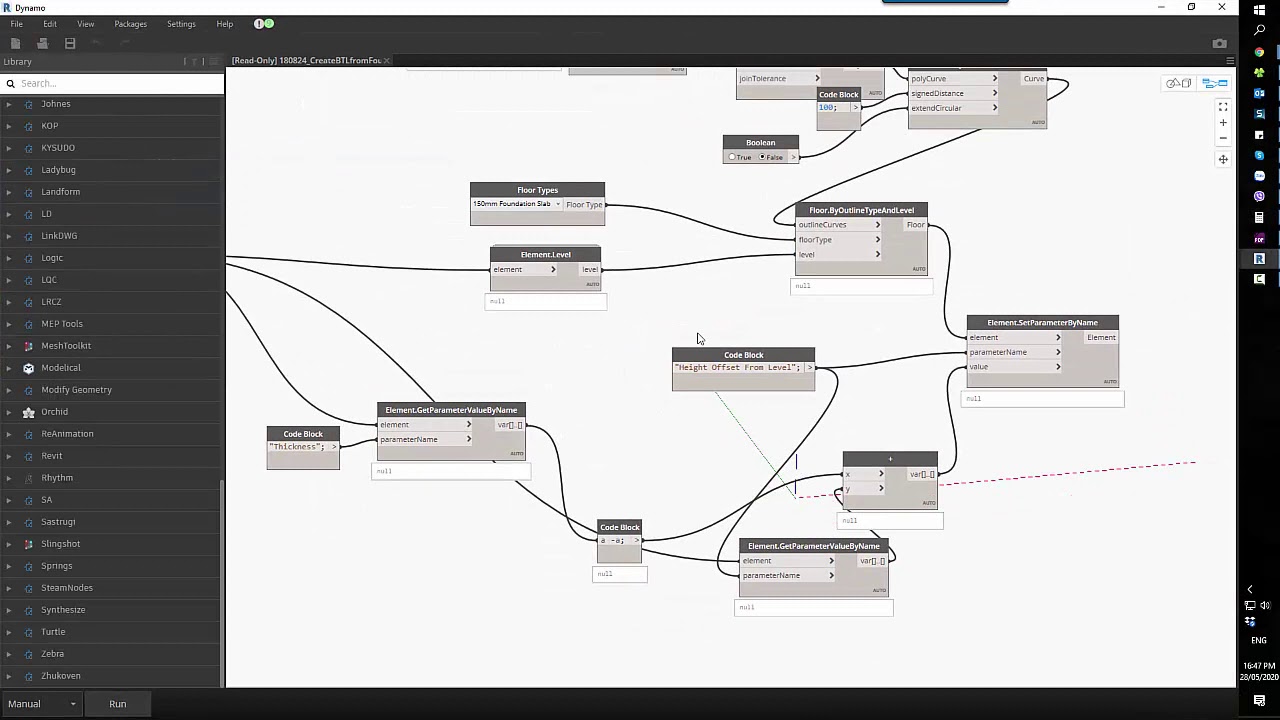1280x720 pixels.
Task: Zoom out on the canvas
Action: [x=1223, y=138]
